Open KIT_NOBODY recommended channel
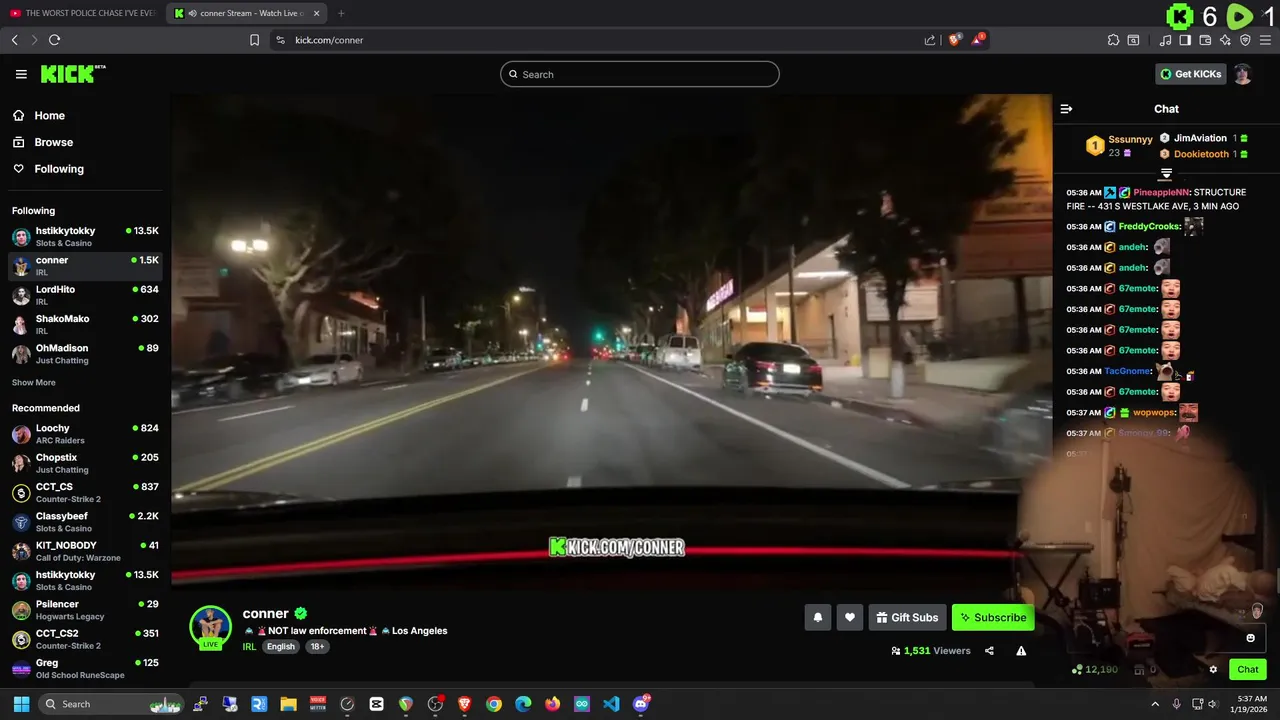This screenshot has height=720, width=1280. [x=85, y=551]
